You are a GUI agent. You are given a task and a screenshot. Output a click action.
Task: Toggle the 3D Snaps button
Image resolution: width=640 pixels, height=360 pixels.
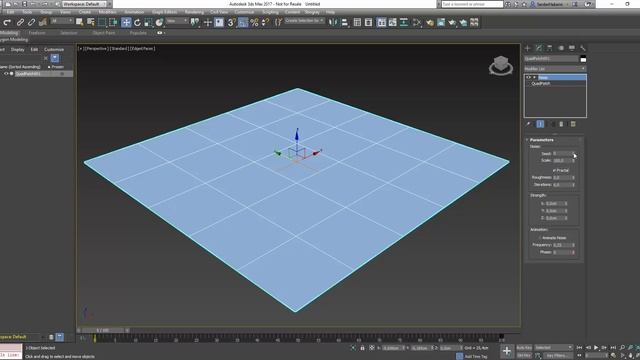[x=231, y=22]
